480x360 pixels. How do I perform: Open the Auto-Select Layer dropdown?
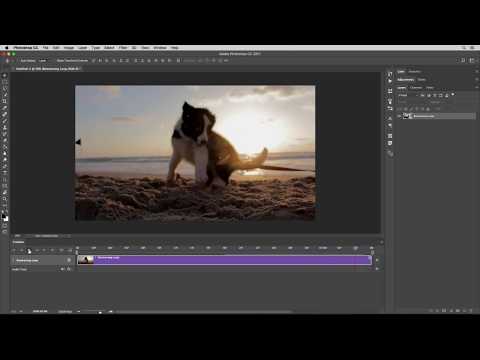43,61
